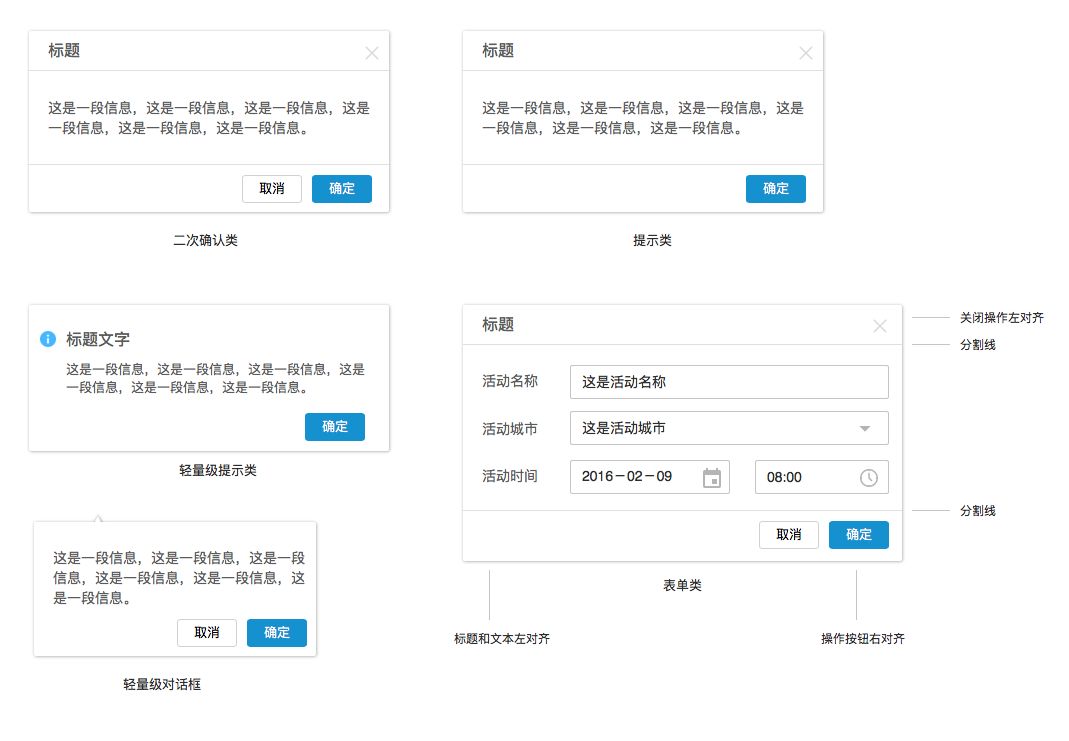The height and width of the screenshot is (741, 1069).
Task: Click the 标题文字 heading in the notice
Action: pos(98,340)
